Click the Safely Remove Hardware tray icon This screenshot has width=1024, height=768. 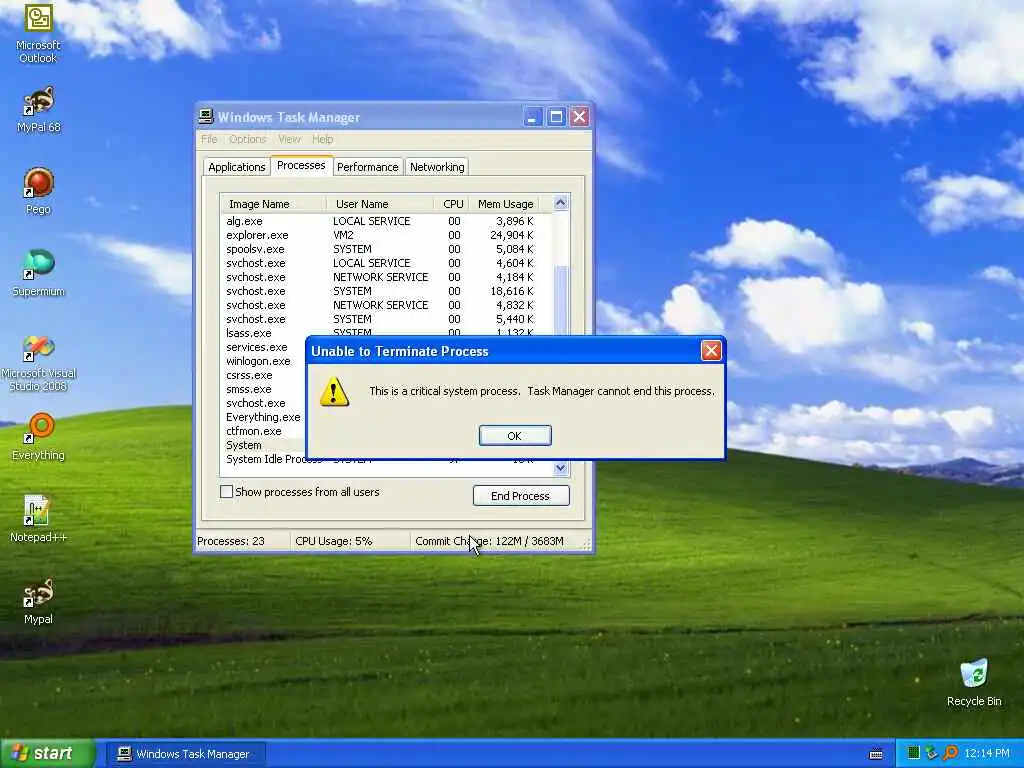click(x=931, y=753)
